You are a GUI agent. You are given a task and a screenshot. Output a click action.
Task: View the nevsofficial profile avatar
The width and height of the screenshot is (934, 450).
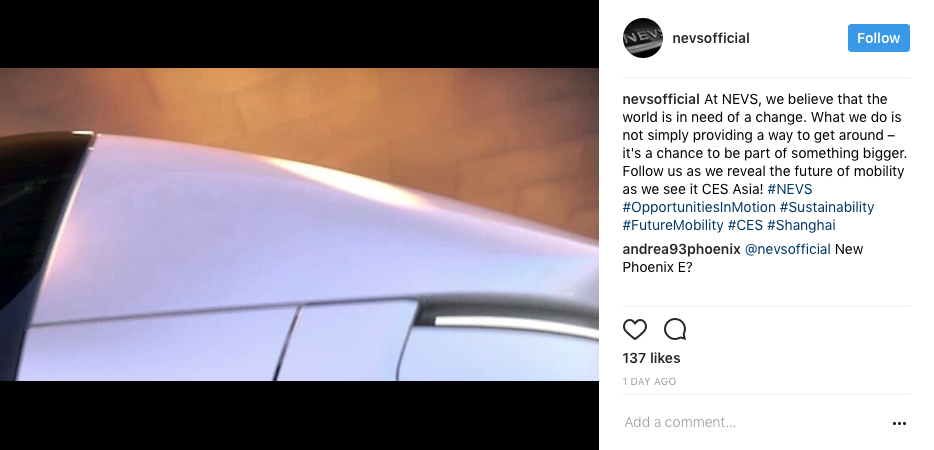tap(642, 38)
